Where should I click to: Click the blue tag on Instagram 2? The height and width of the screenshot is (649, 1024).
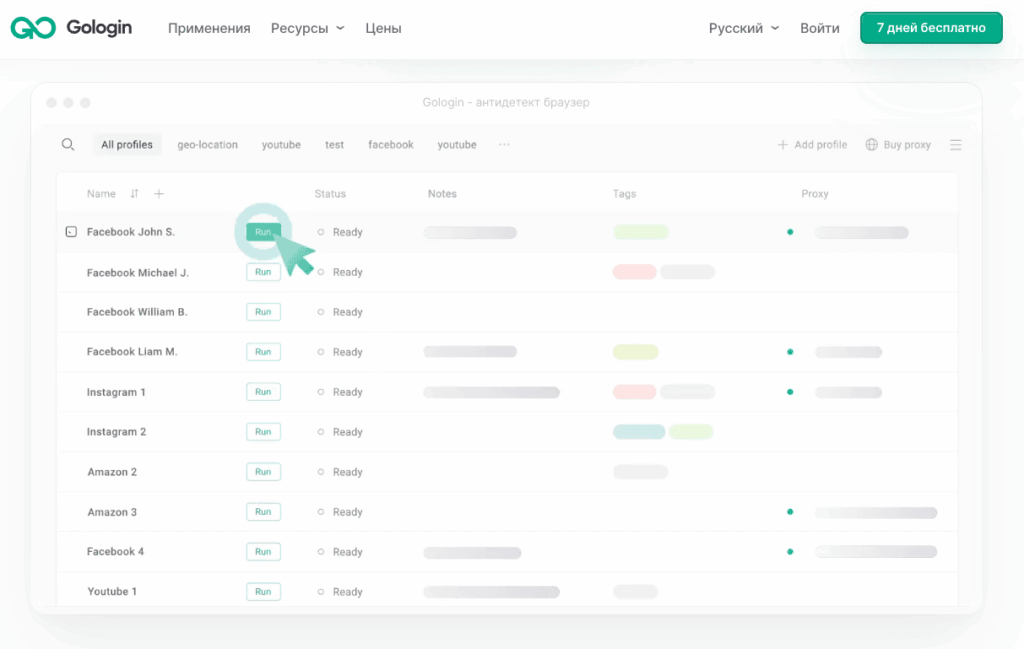(639, 432)
